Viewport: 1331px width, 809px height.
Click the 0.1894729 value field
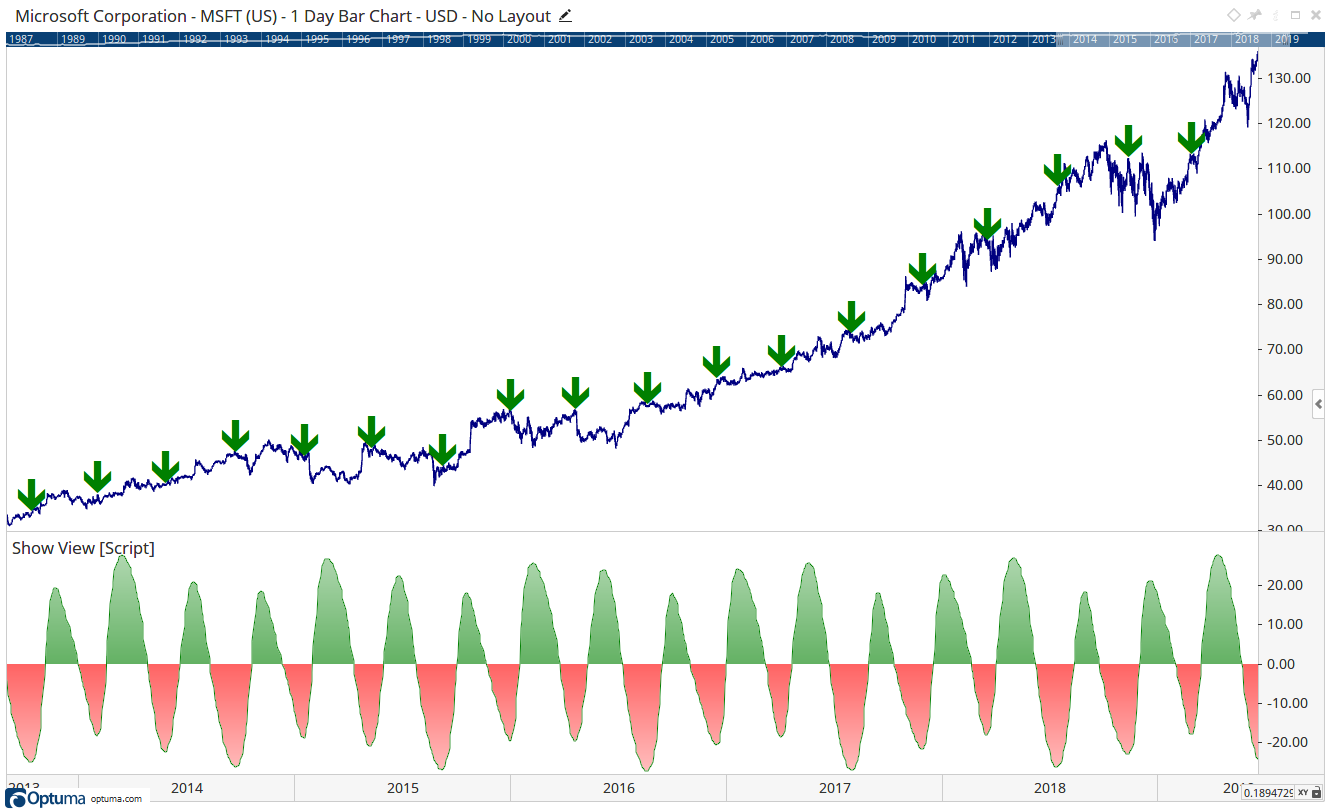pos(1268,793)
